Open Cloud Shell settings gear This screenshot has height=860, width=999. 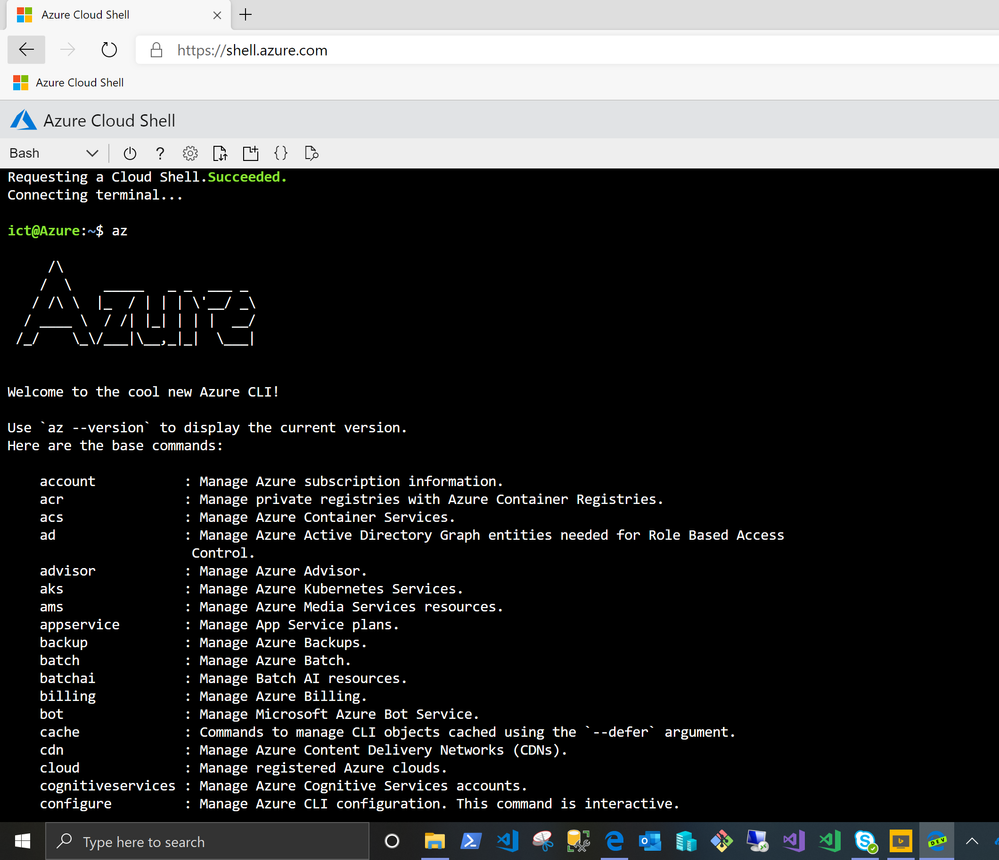point(190,154)
